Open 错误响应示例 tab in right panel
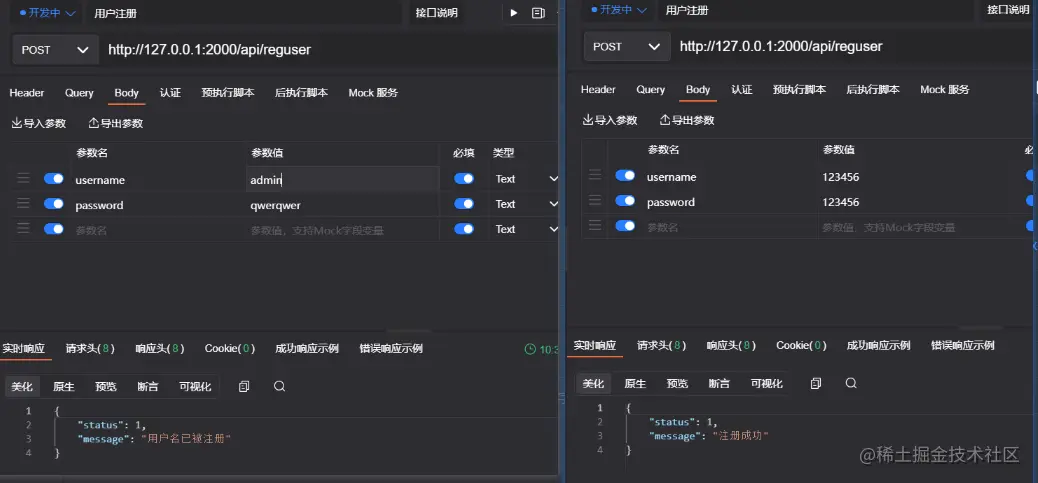Image resolution: width=1038 pixels, height=483 pixels. click(963, 345)
